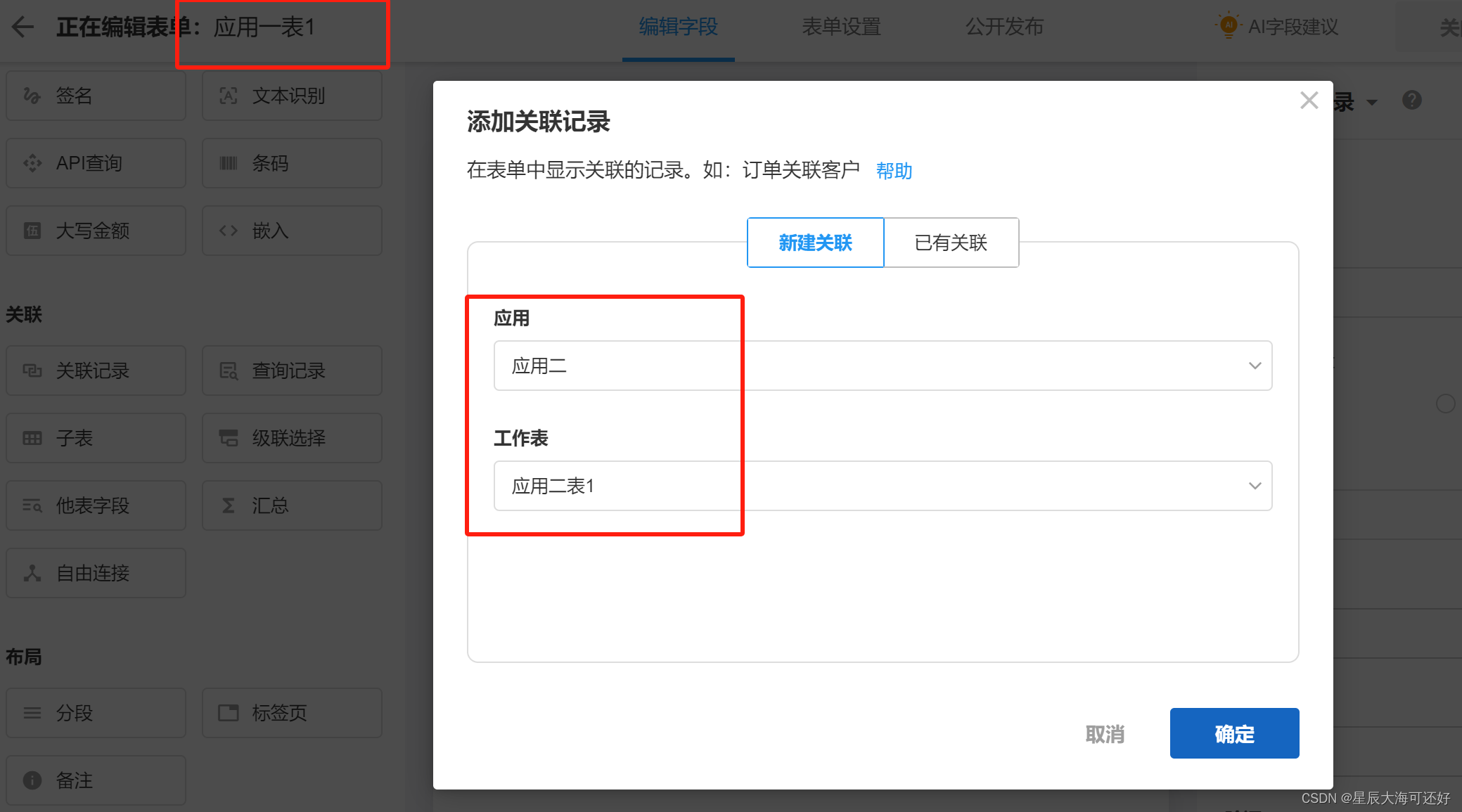
Task: Open the dropdown arrow beside the help icon
Action: point(1372,103)
